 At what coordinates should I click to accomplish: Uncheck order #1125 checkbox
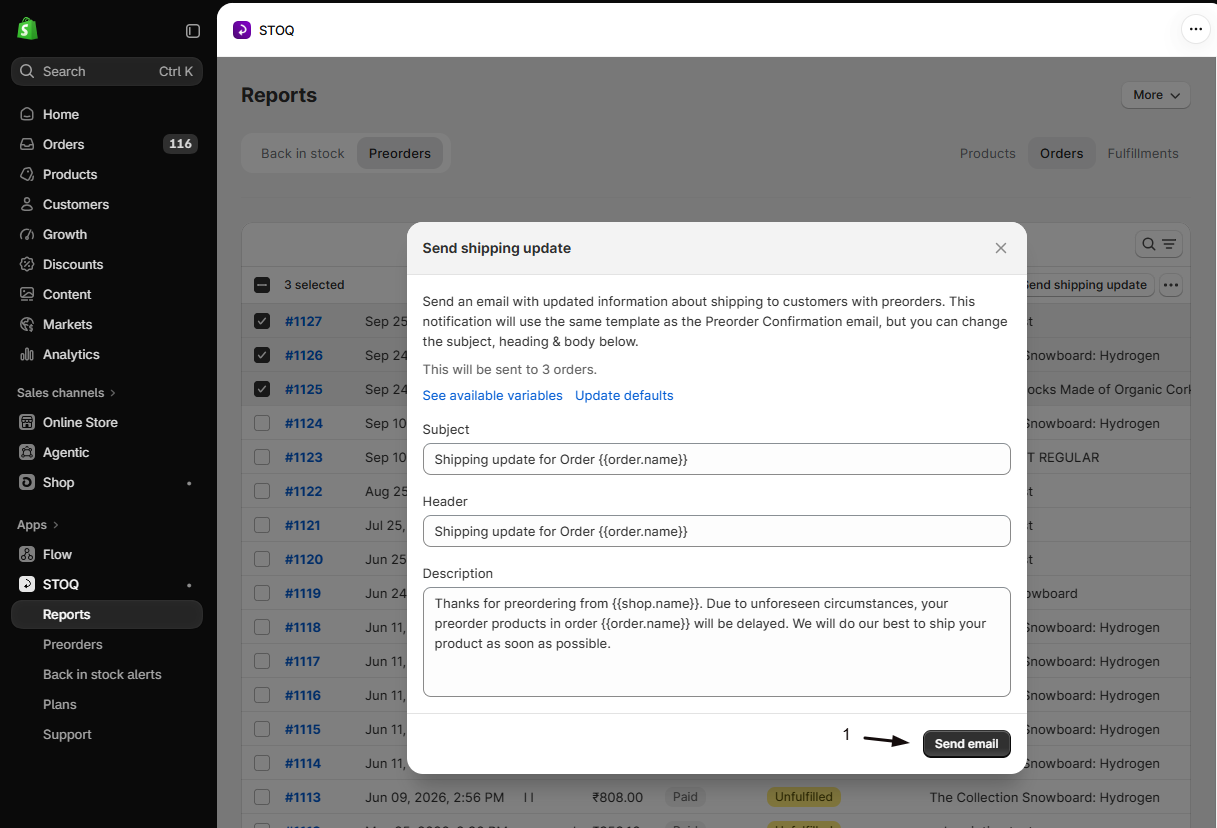(x=262, y=389)
